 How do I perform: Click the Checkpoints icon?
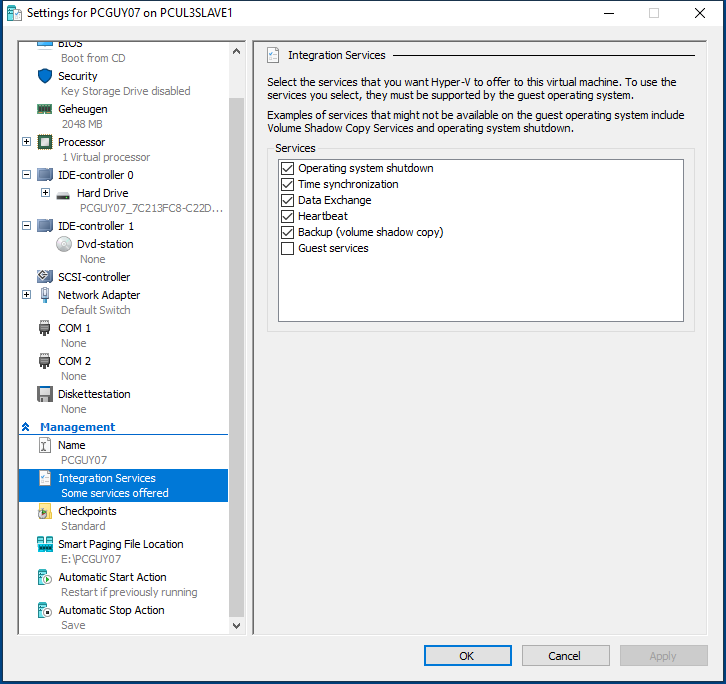45,511
